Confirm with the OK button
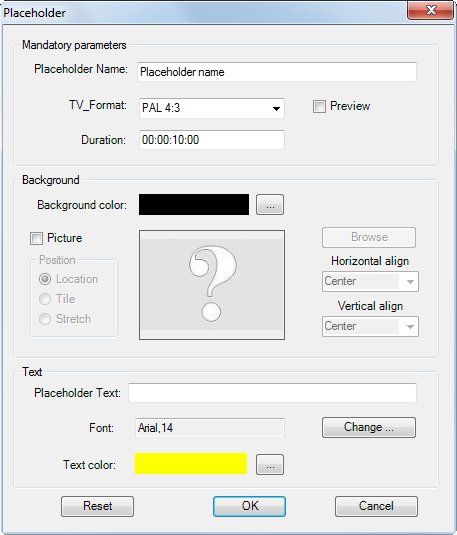This screenshot has width=457, height=535. coord(249,506)
